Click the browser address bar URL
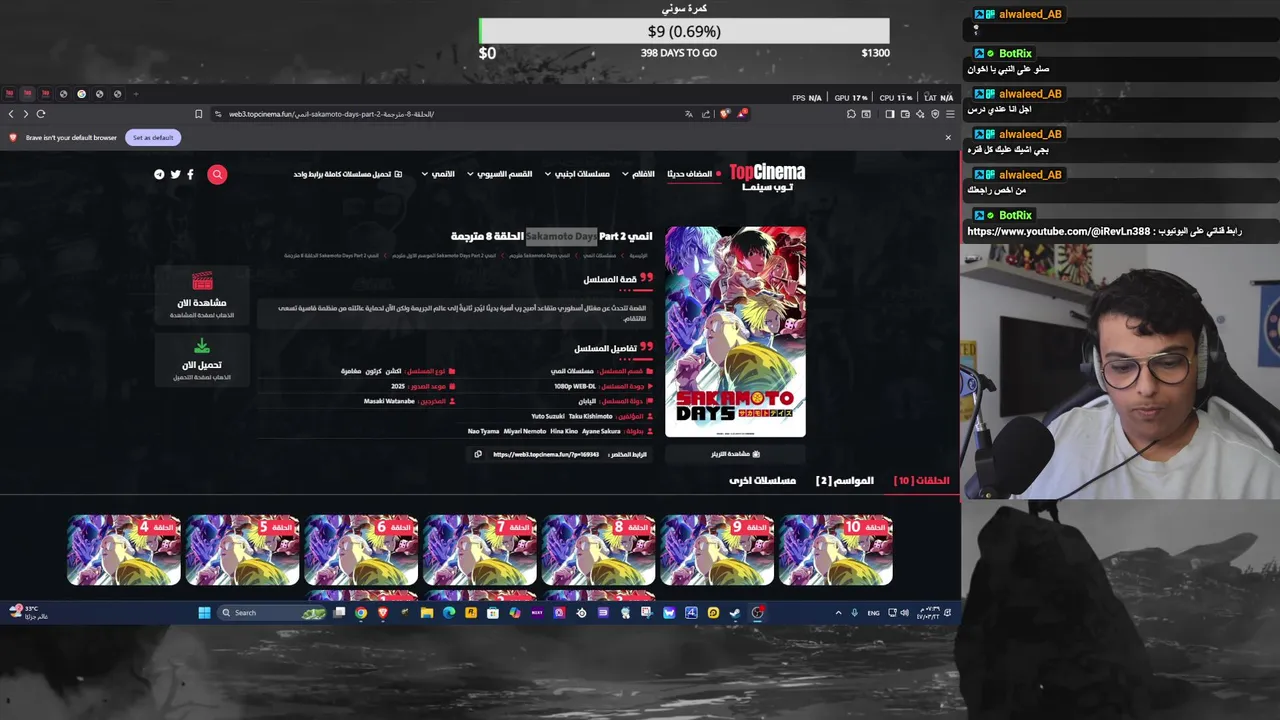This screenshot has height=720, width=1280. pyautogui.click(x=331, y=114)
